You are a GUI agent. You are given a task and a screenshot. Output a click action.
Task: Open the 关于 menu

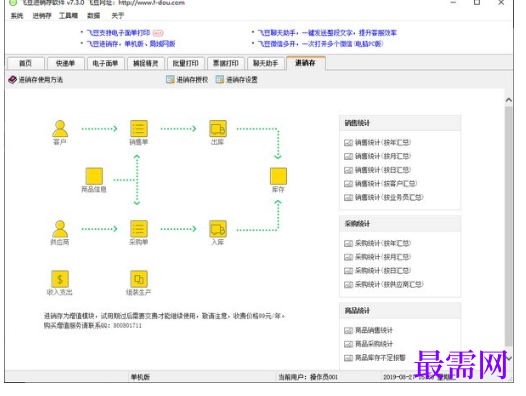tap(118, 15)
